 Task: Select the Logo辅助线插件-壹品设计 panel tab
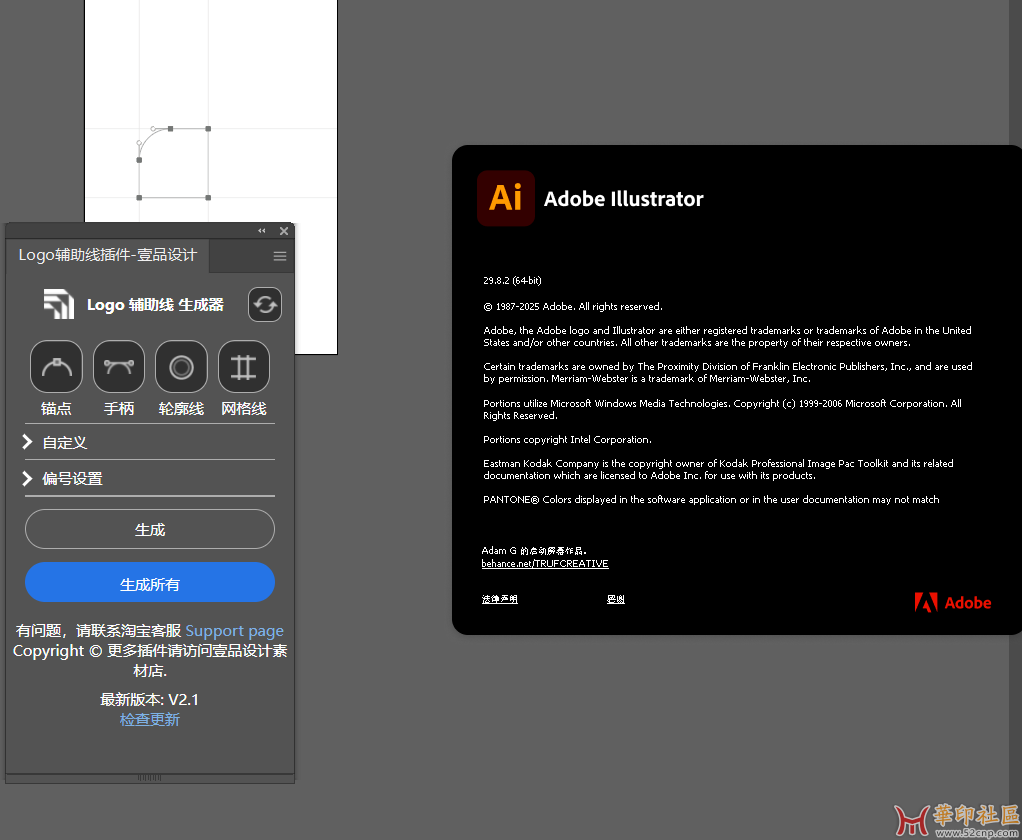click(x=108, y=255)
